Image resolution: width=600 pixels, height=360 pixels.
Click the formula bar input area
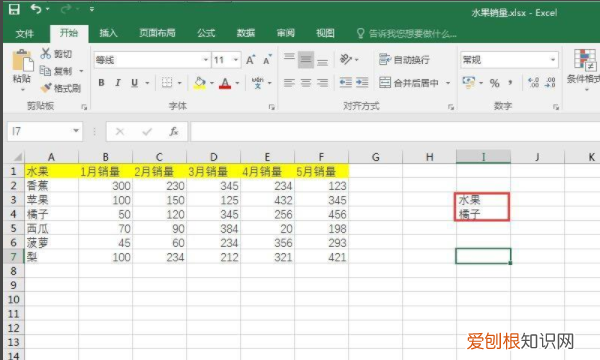click(x=395, y=131)
